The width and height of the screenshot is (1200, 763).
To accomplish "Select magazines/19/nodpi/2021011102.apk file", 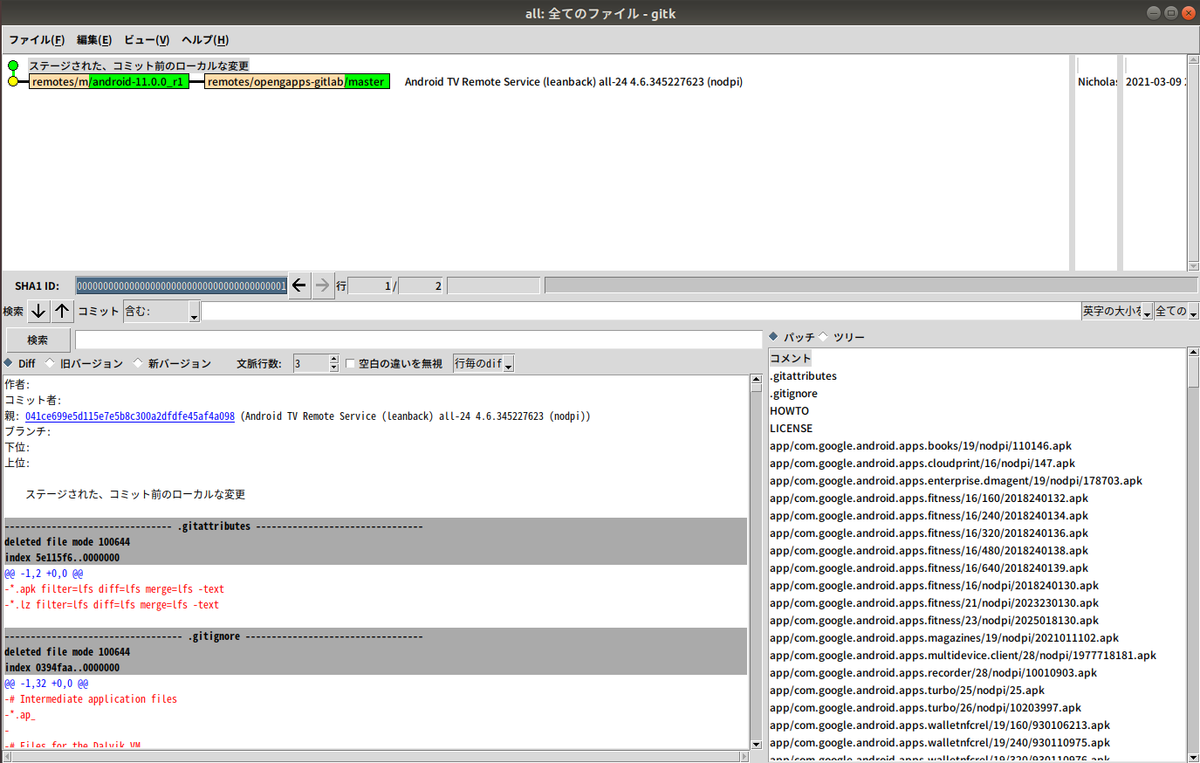I will pos(944,638).
